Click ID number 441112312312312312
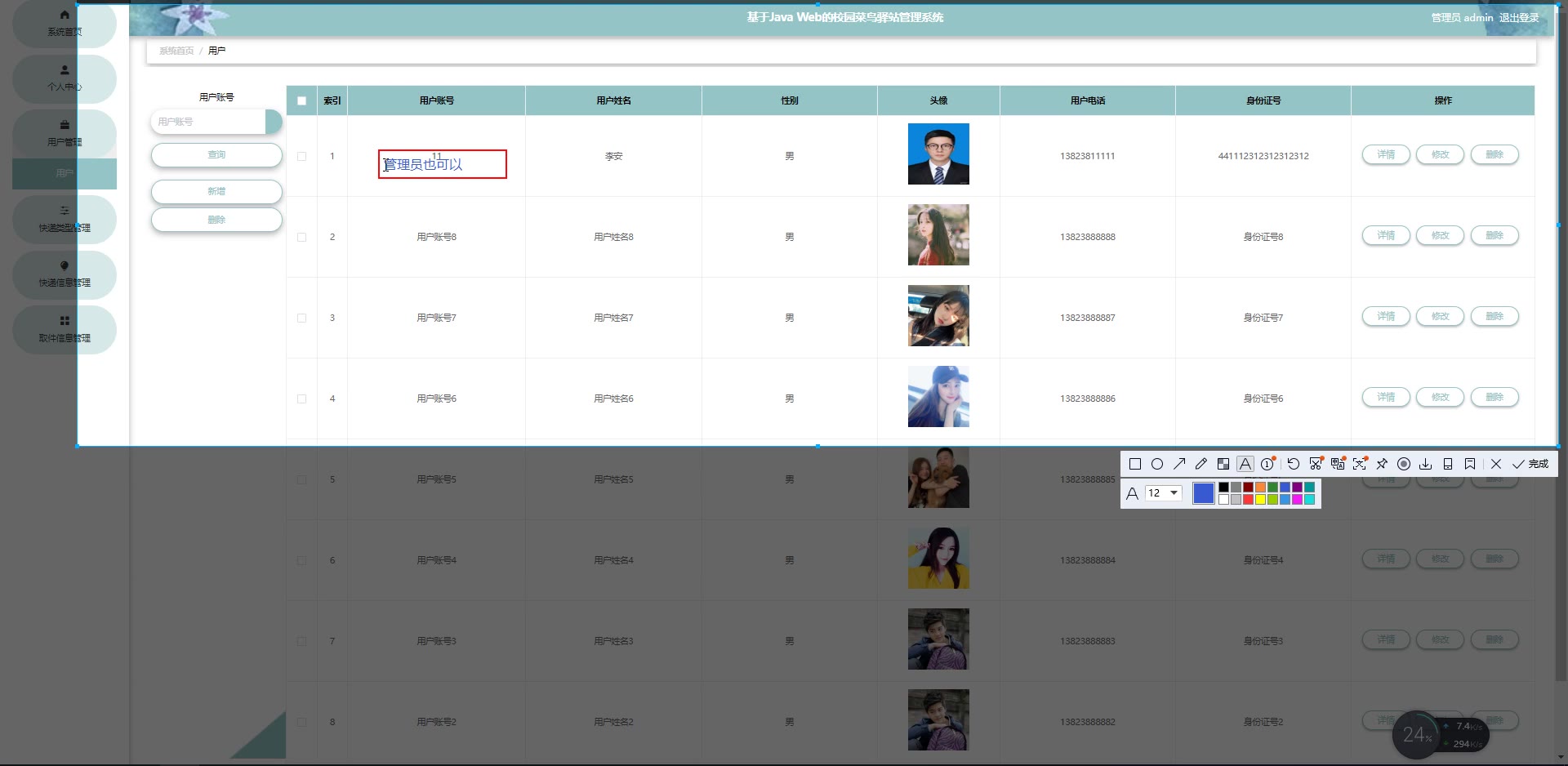1568x766 pixels. (x=1263, y=156)
